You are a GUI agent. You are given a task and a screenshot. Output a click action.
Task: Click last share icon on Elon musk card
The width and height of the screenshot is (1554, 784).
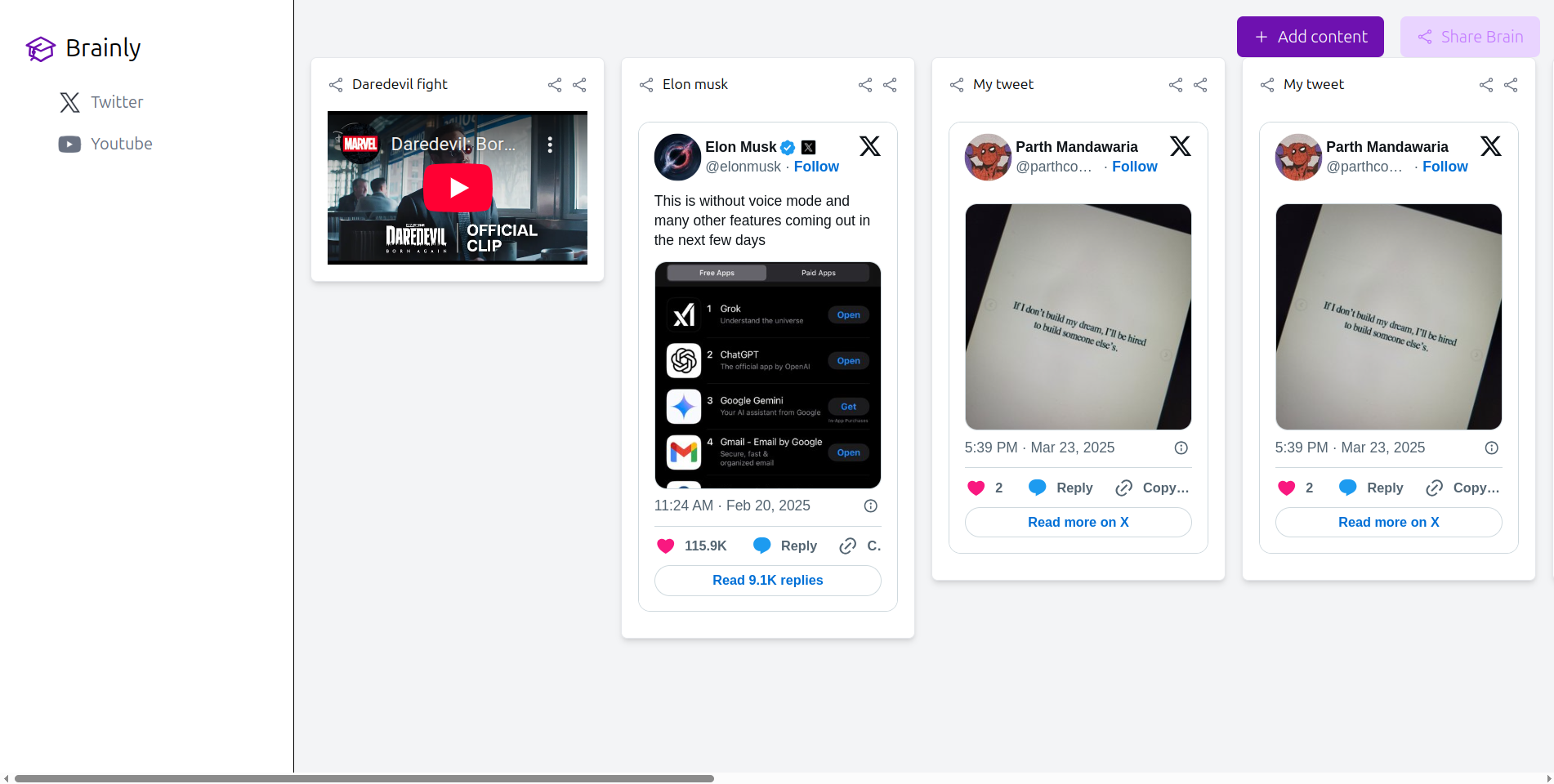tap(890, 85)
